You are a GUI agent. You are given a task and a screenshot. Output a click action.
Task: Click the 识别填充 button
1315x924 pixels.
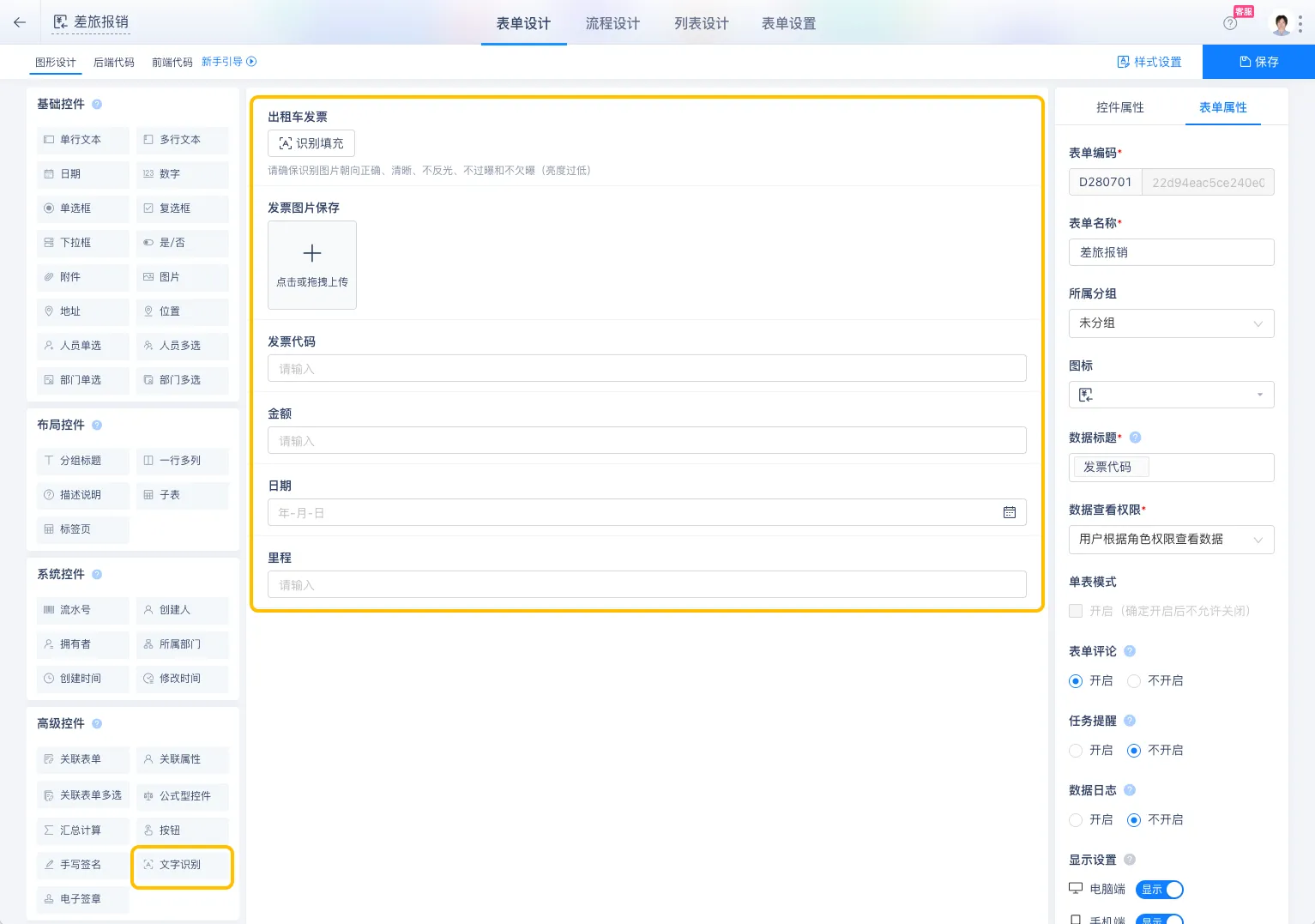click(311, 143)
